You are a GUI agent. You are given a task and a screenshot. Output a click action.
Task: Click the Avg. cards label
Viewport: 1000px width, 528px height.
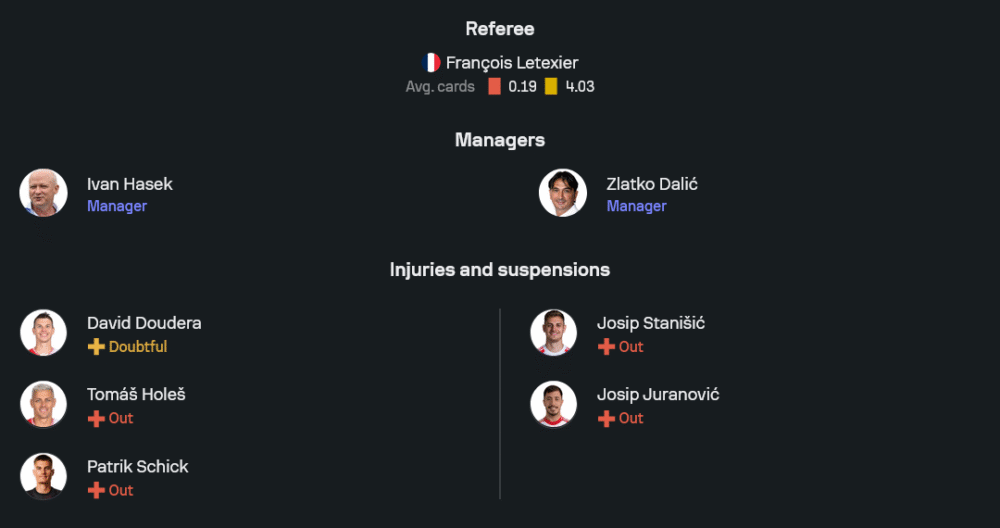(440, 86)
